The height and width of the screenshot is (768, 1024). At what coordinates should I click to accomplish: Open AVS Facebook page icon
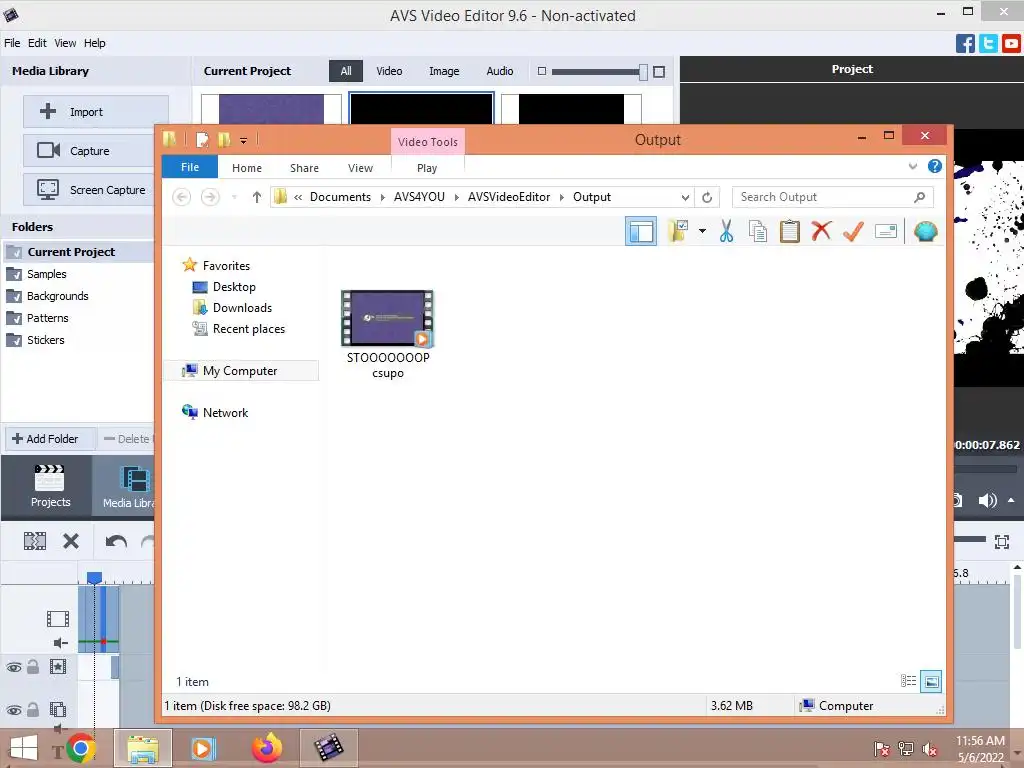[x=965, y=44]
